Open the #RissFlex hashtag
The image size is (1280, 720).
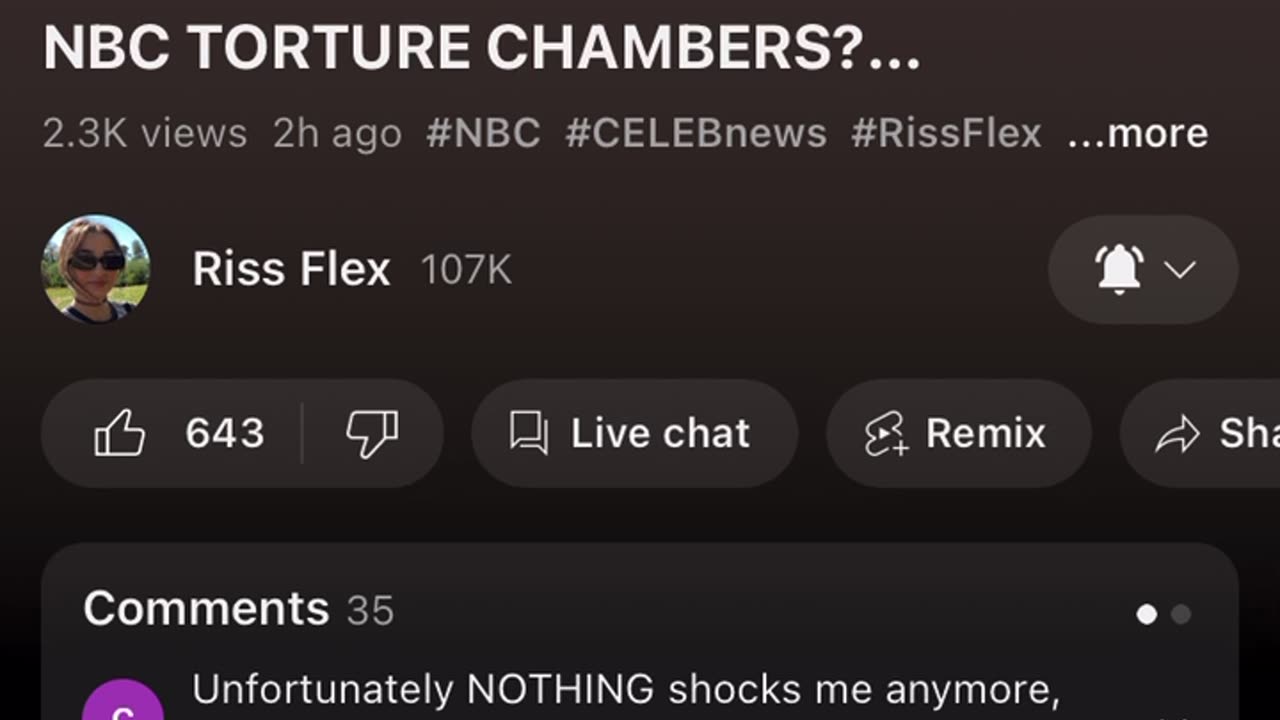[x=946, y=133]
